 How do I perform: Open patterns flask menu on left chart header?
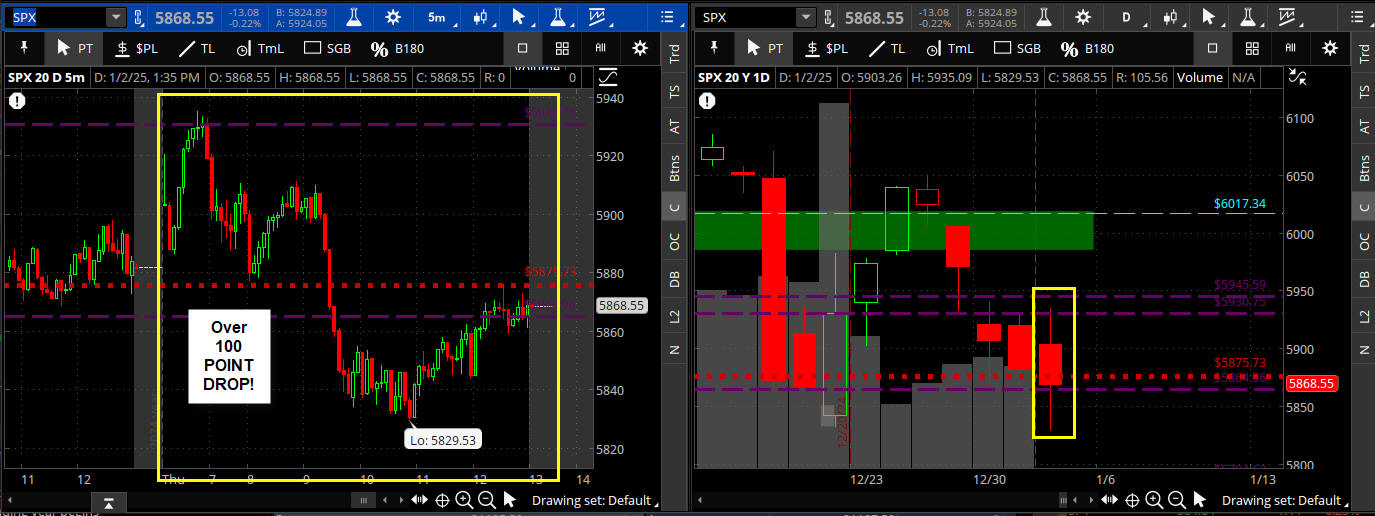click(x=559, y=17)
